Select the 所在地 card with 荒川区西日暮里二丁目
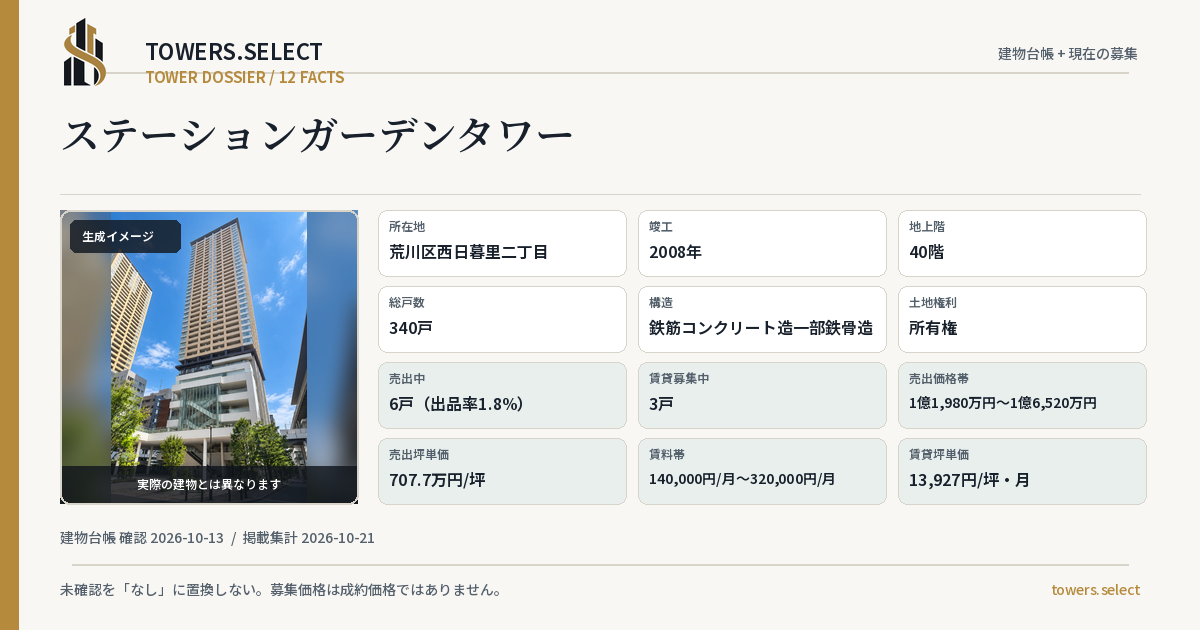This screenshot has height=630, width=1200. click(502, 243)
